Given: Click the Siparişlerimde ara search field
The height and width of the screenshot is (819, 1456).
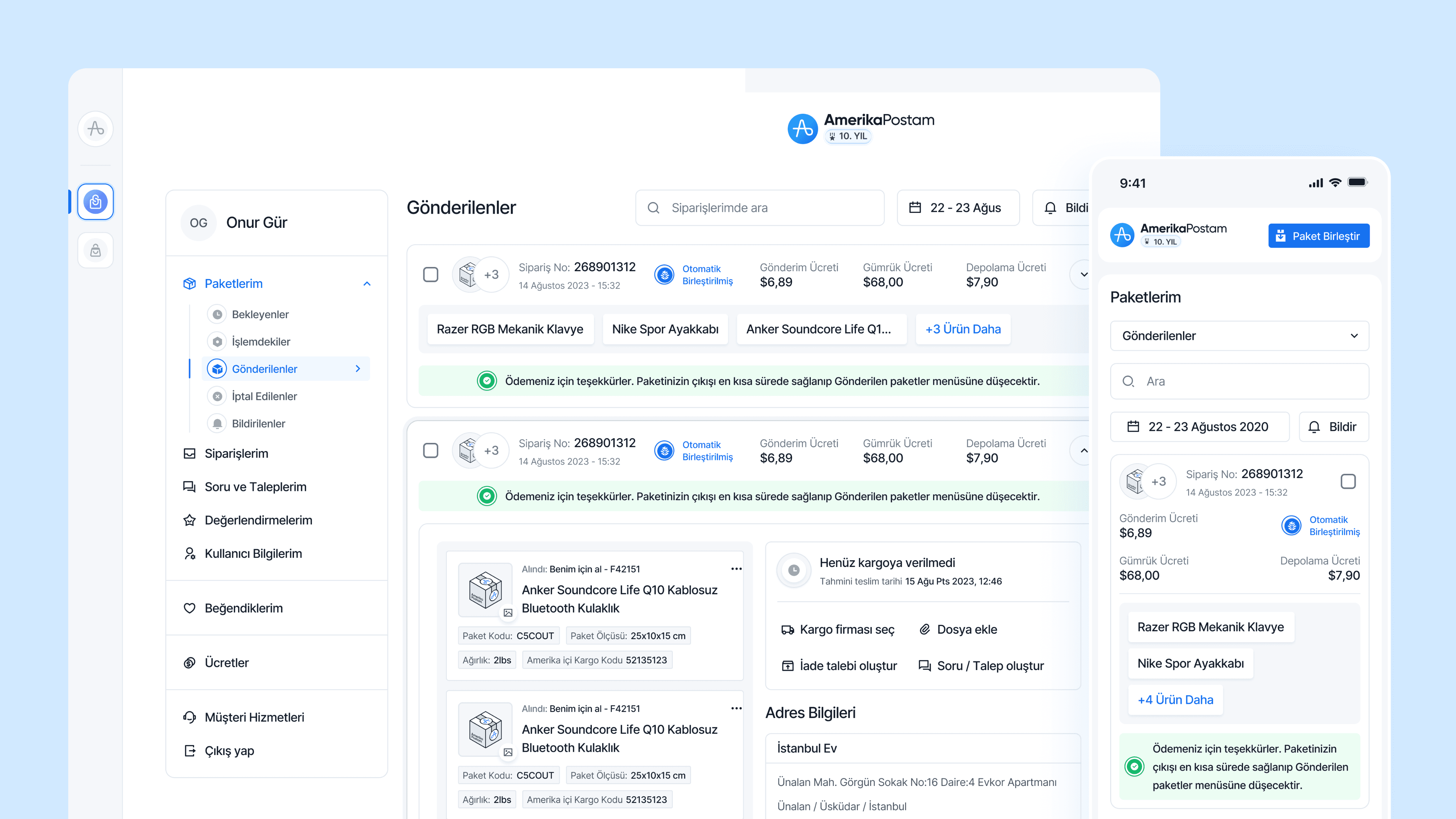Looking at the screenshot, I should tap(760, 208).
